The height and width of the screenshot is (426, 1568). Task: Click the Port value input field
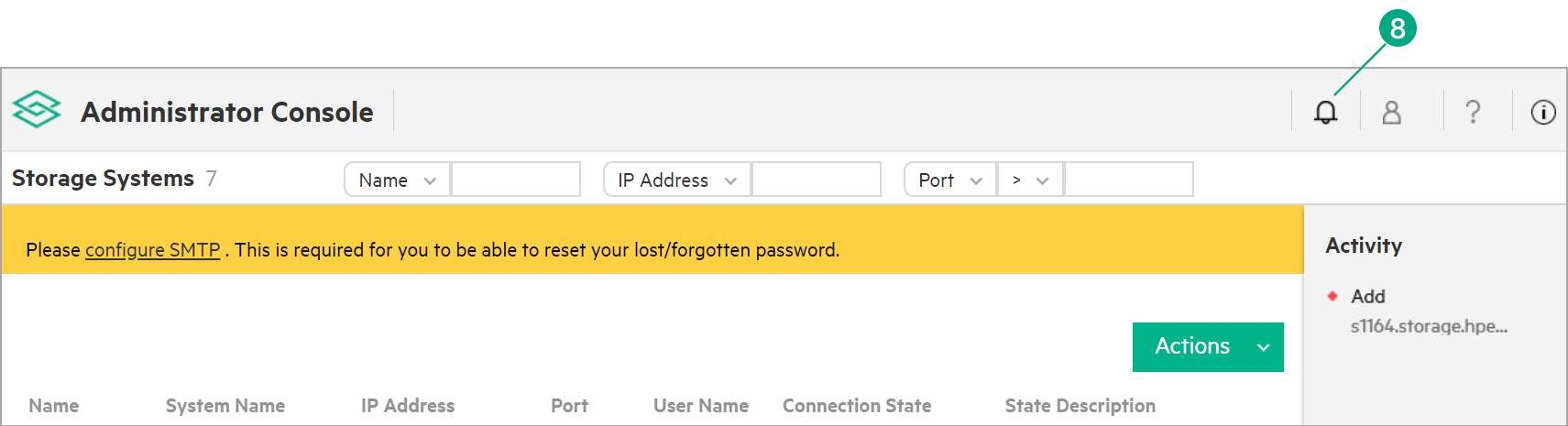point(1128,180)
